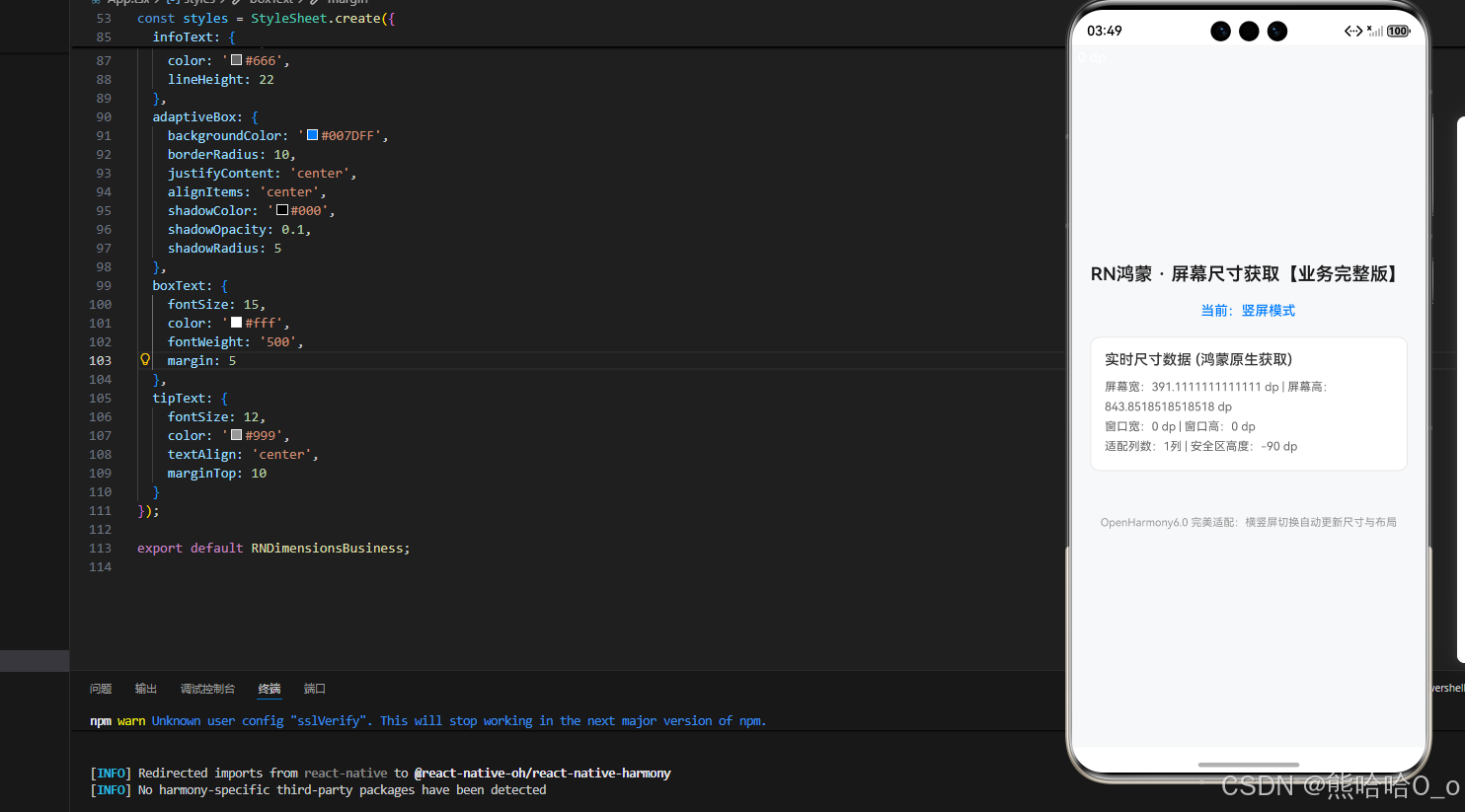Click line number 105 in the gutter
Screen dimensions: 1465x812
click(101, 398)
